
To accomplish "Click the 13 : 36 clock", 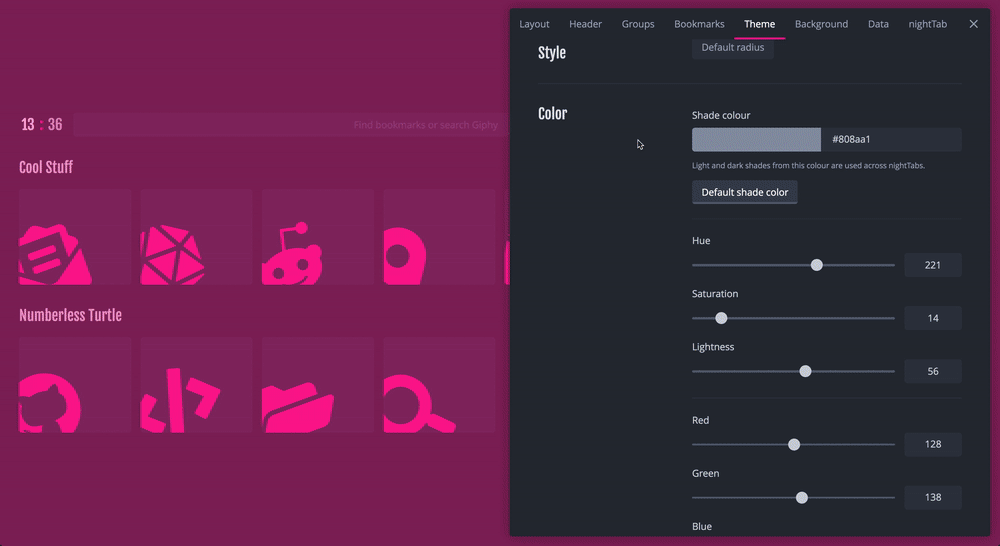I will click(41, 124).
